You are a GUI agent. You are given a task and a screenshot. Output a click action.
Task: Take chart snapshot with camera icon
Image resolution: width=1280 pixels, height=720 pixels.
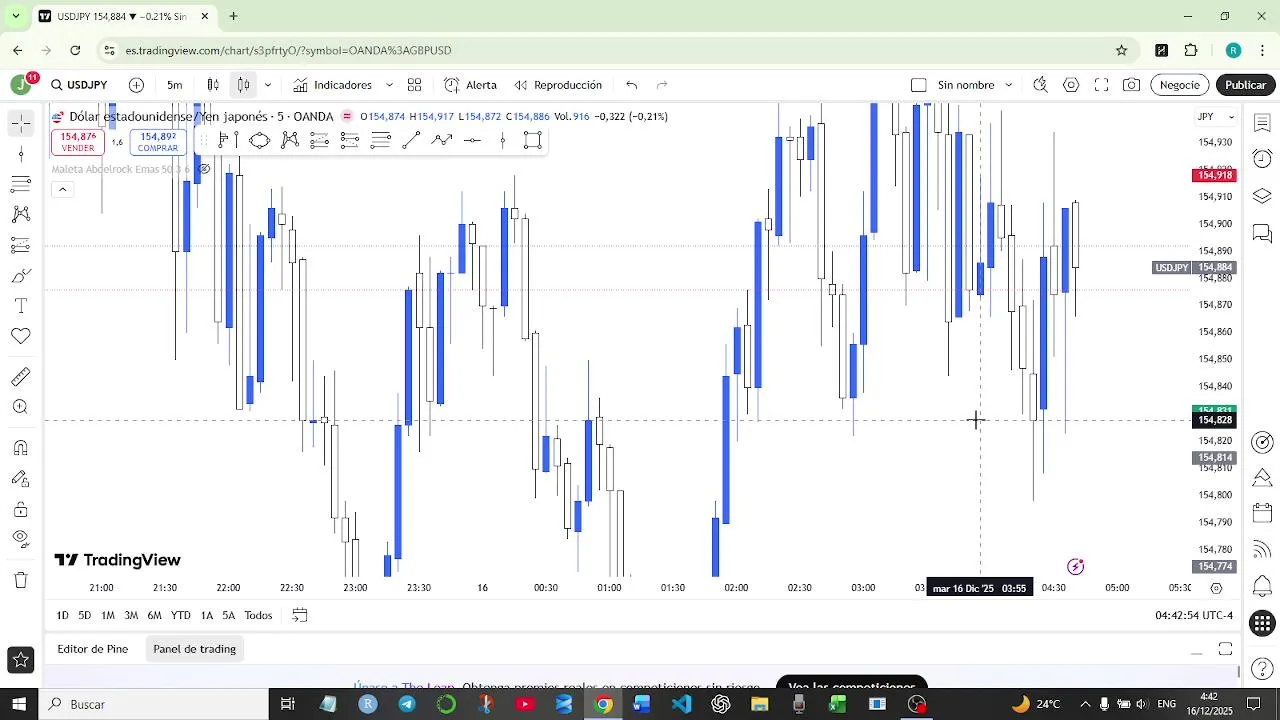pos(1131,85)
